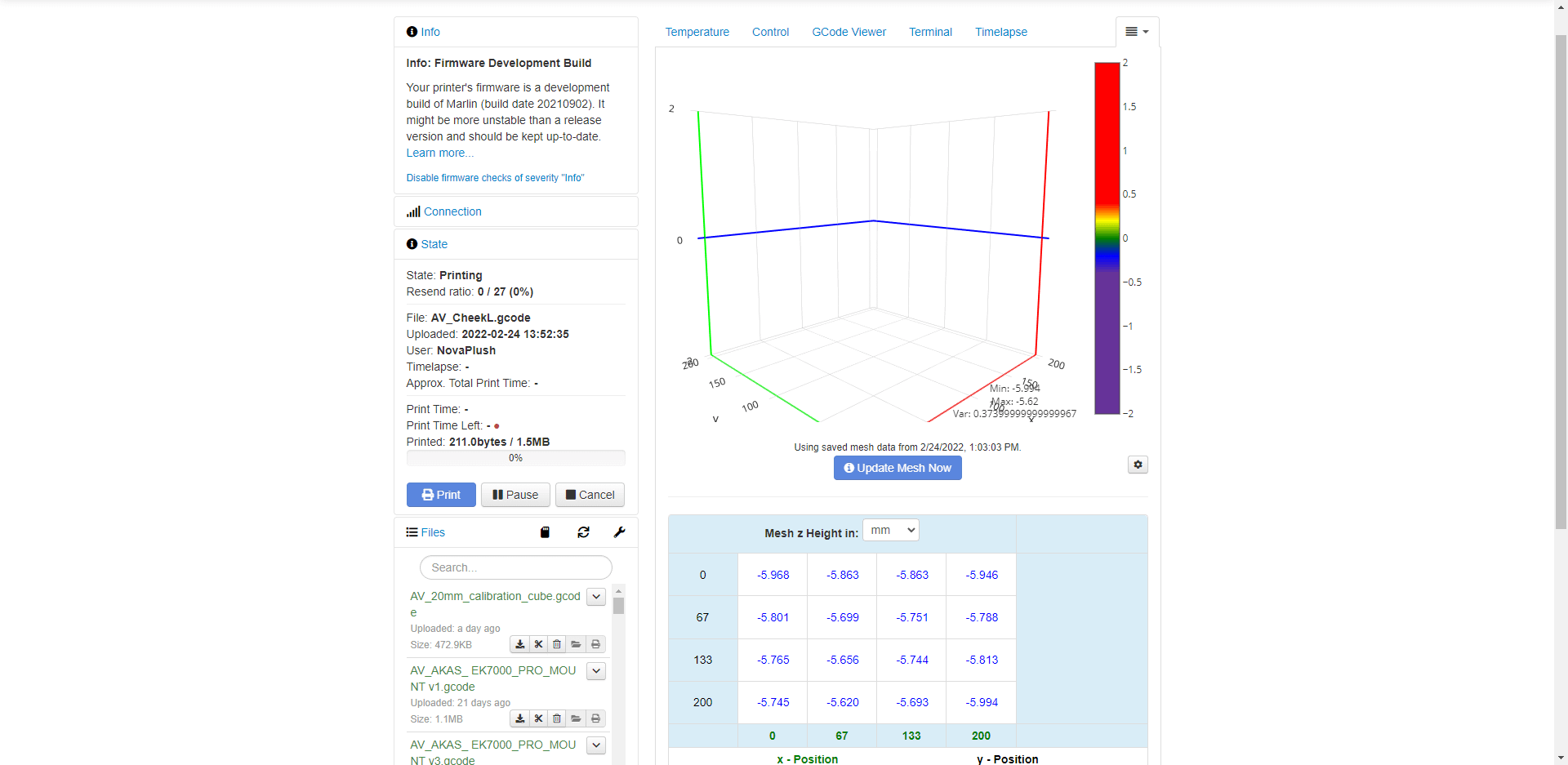
Task: Select mesh cell value -5.994
Action: 982,702
